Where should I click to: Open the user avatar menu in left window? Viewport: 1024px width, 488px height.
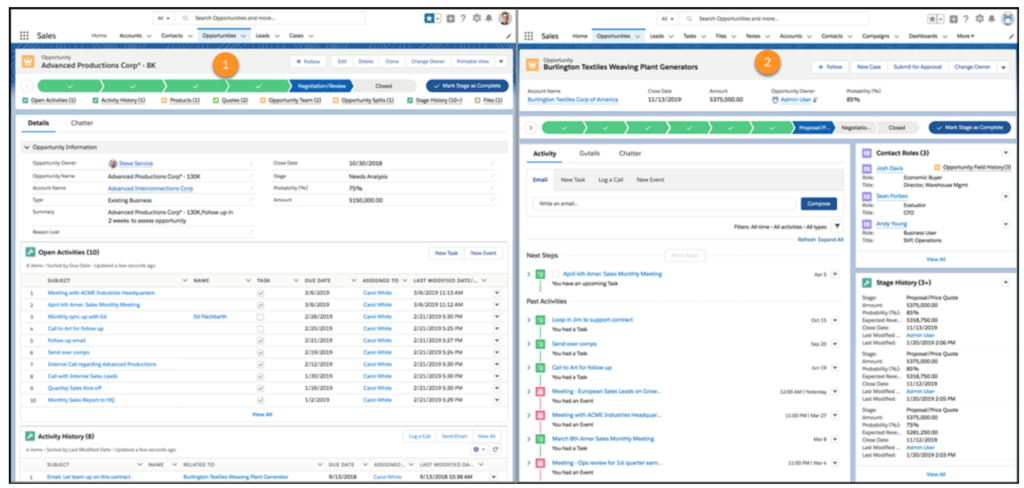click(x=504, y=18)
